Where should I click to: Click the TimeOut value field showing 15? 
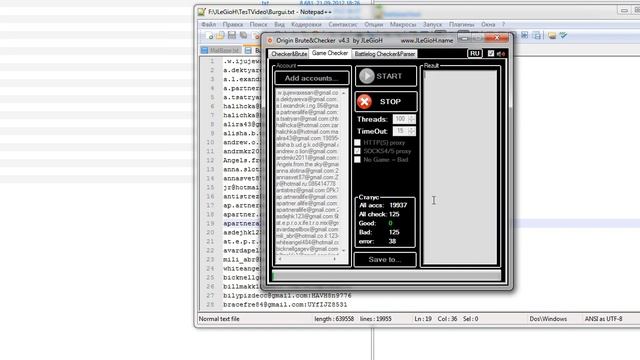[x=400, y=131]
